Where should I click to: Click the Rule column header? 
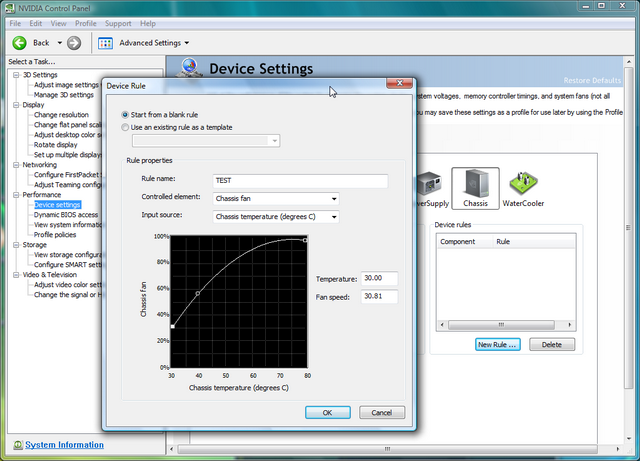534,242
